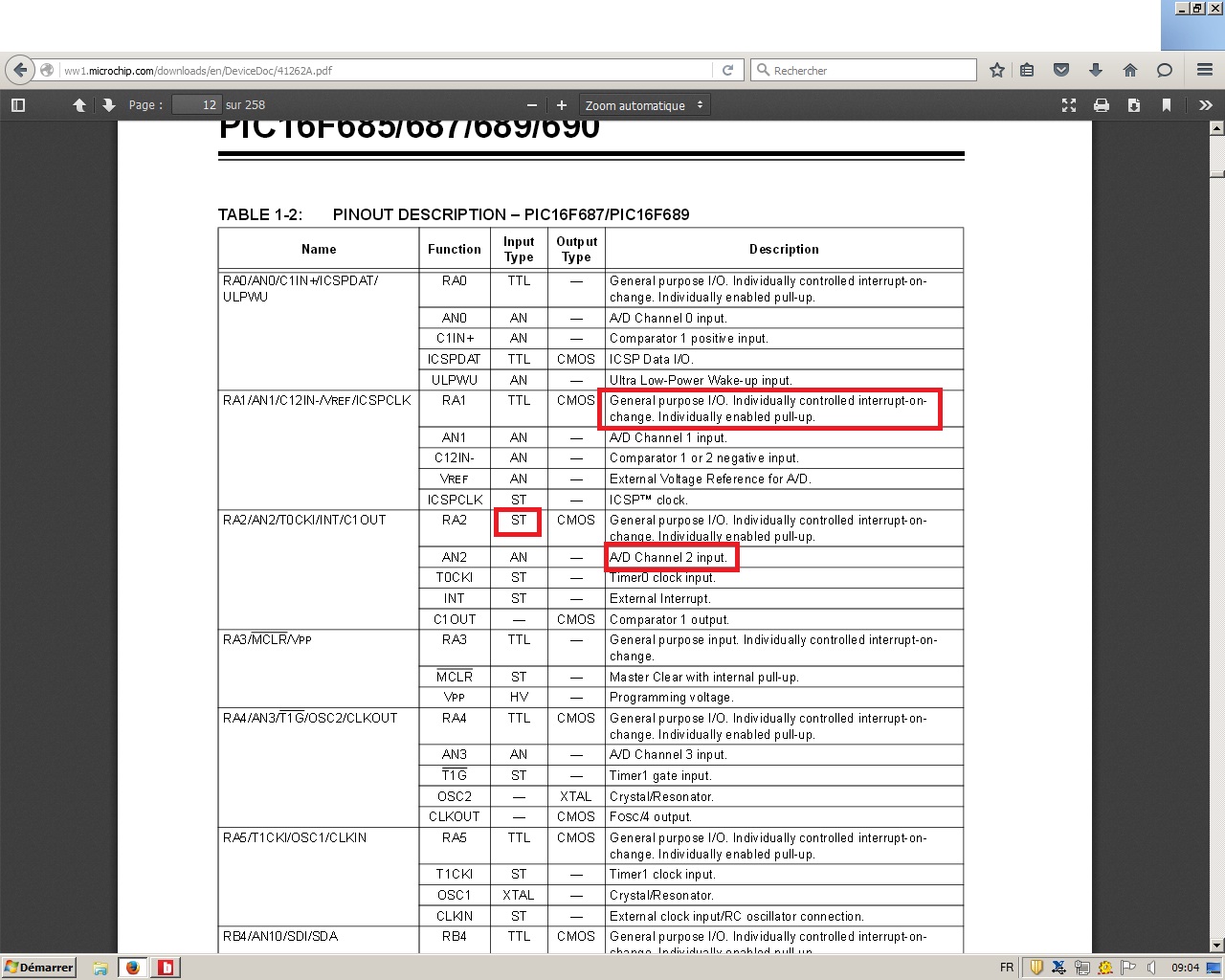The image size is (1225, 980).
Task: Focus the Rechercher search box
Action: (863, 70)
